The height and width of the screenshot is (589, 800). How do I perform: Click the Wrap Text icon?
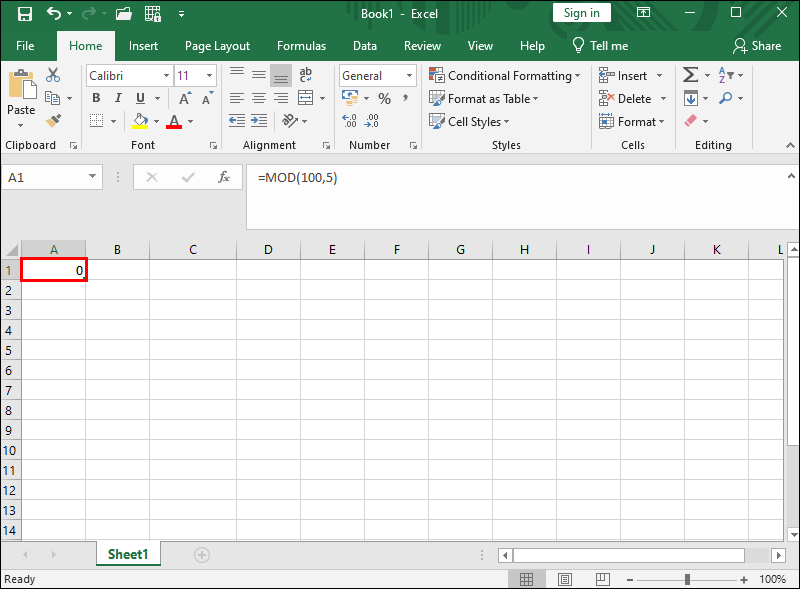point(306,75)
